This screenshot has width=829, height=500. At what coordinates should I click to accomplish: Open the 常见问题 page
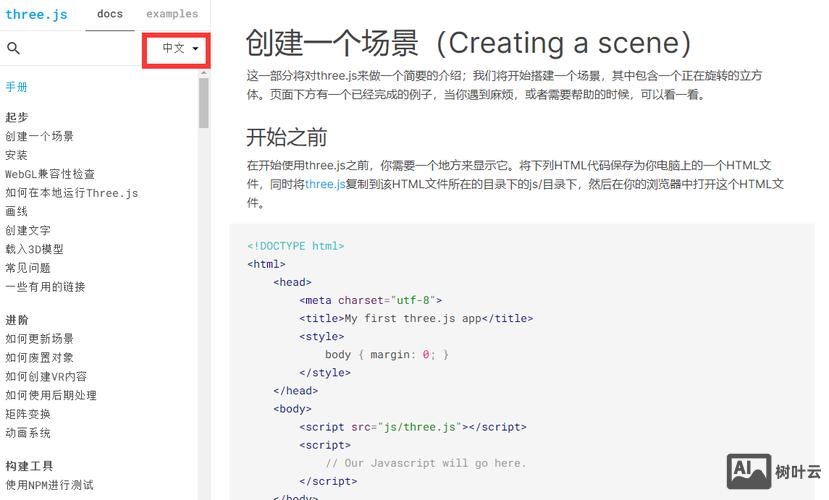tap(27, 268)
